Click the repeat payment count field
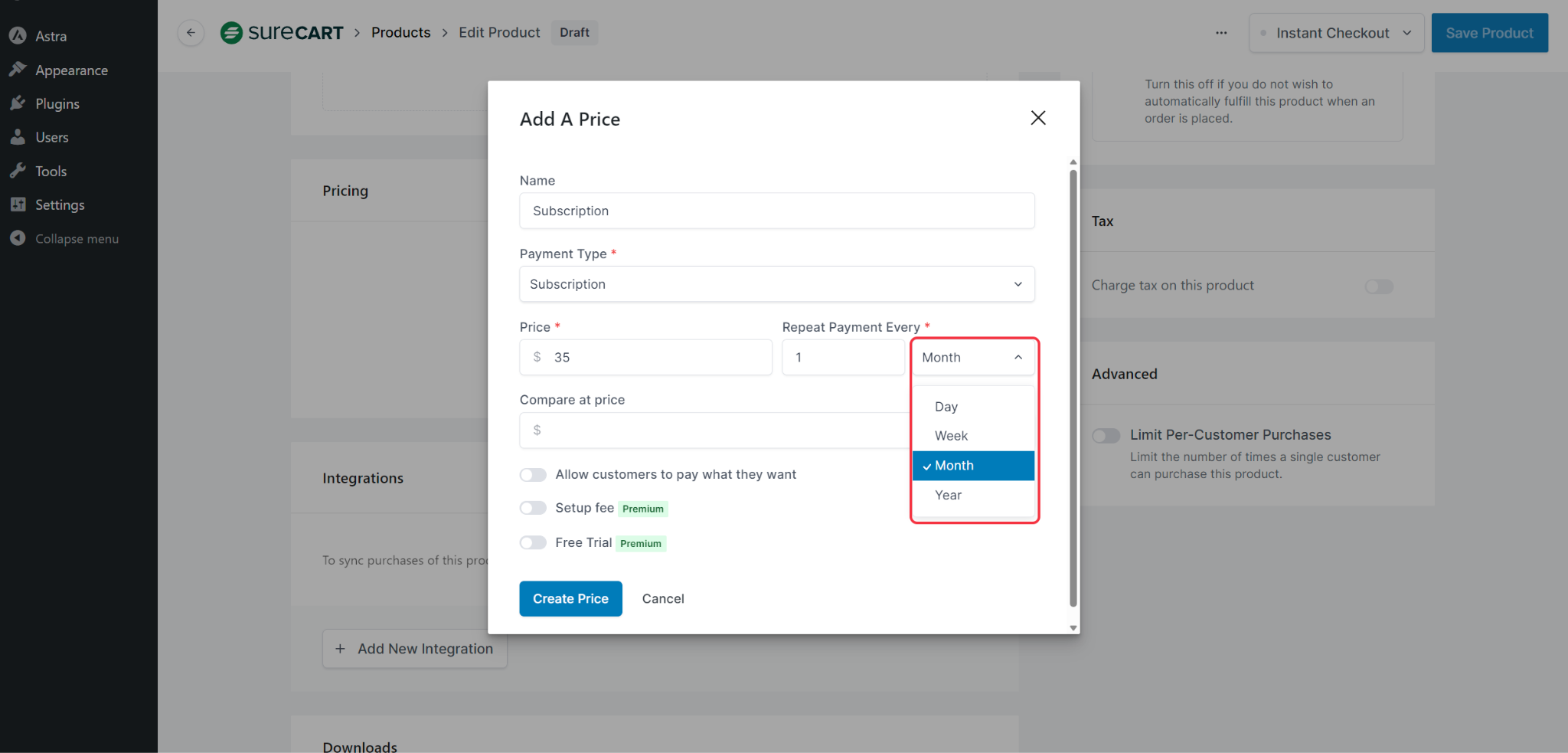This screenshot has height=753, width=1568. click(843, 358)
